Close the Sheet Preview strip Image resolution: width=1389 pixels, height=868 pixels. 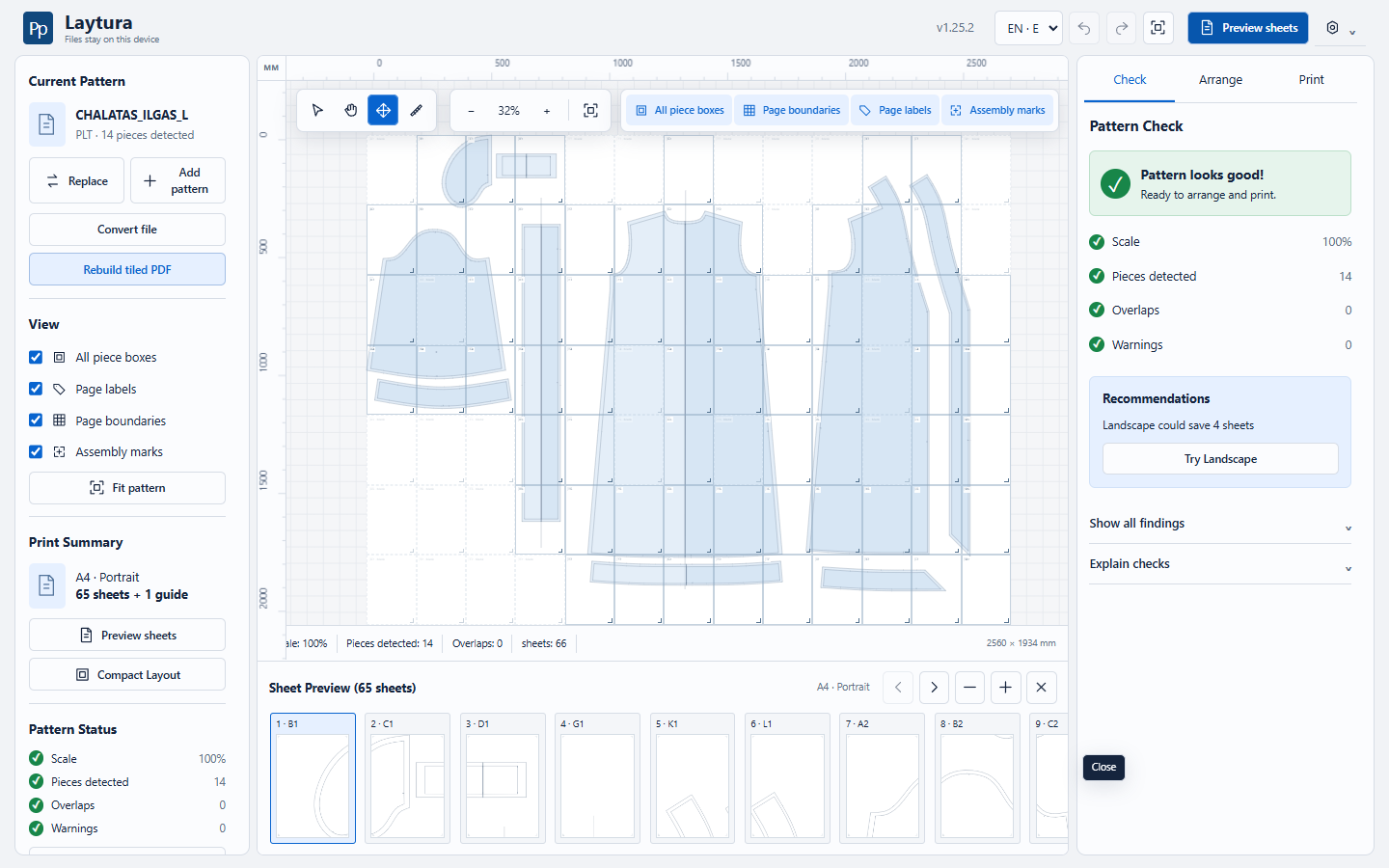click(1041, 688)
